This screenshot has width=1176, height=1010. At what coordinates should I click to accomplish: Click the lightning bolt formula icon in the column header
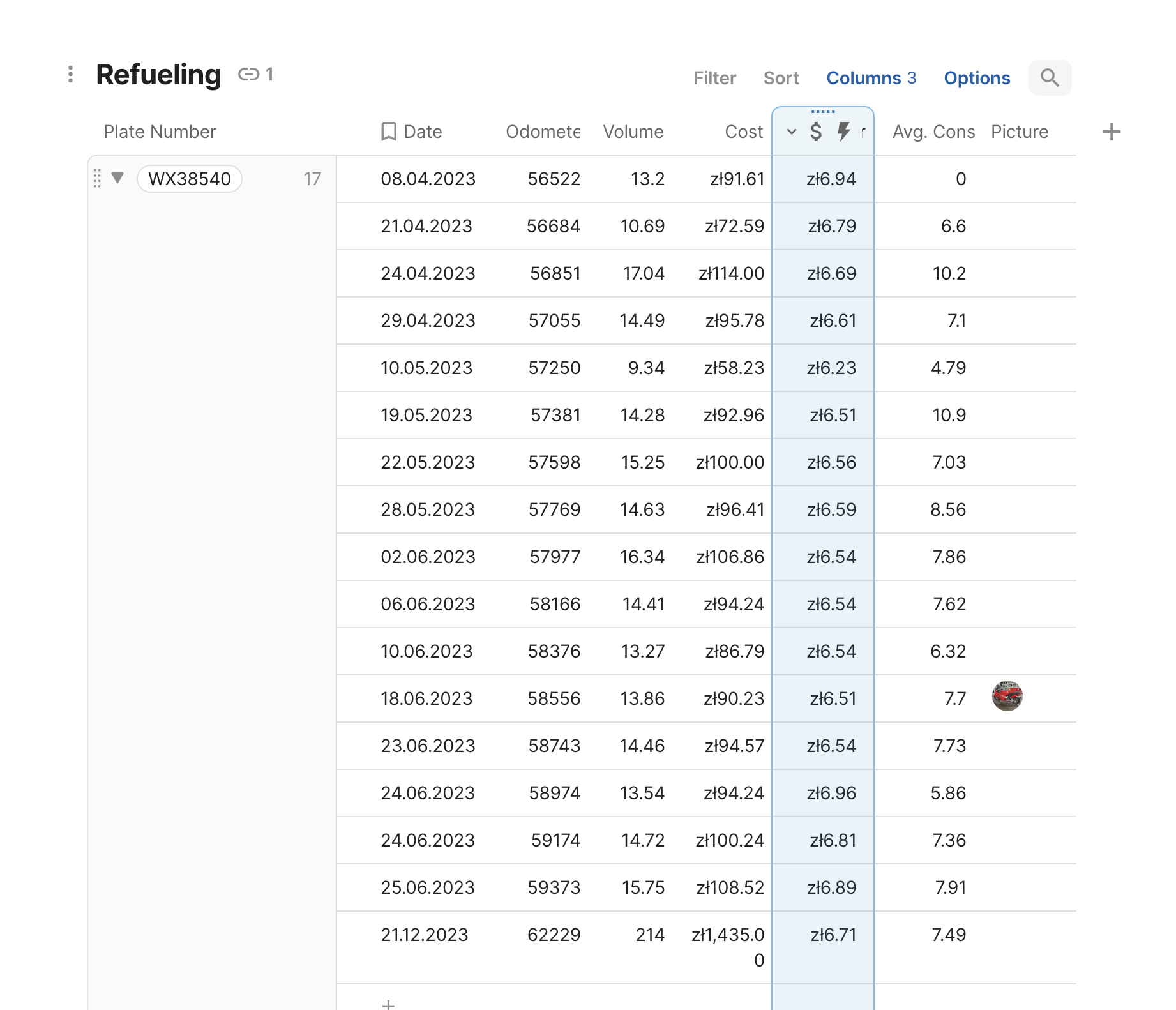pos(843,132)
